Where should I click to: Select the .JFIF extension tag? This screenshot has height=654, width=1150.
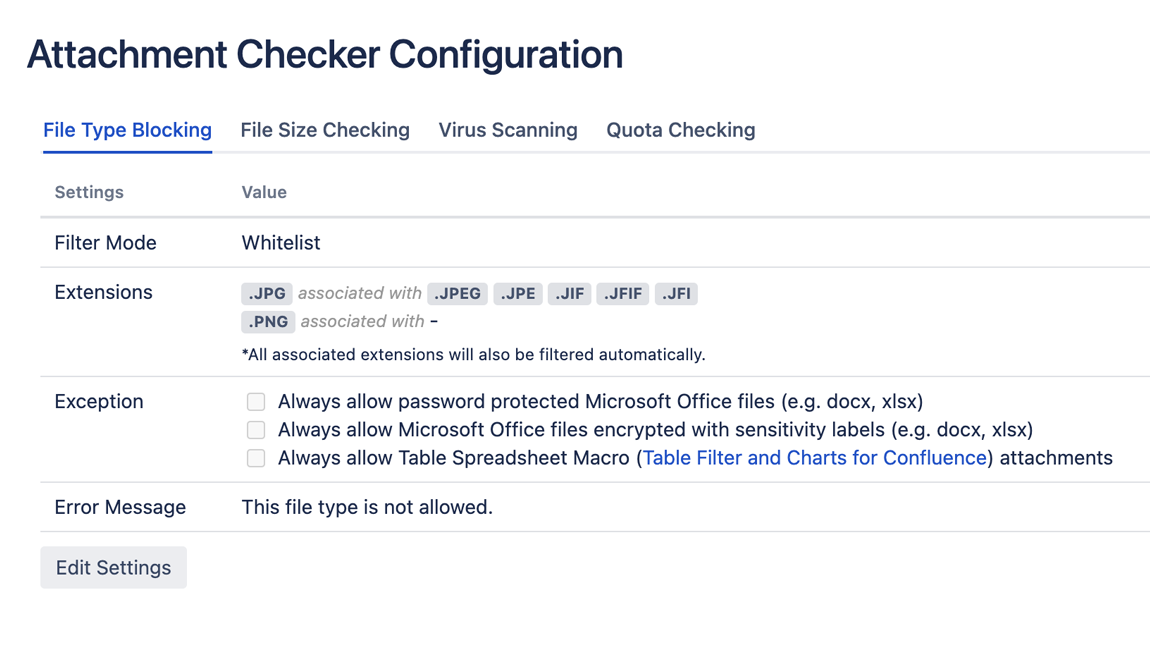[x=623, y=294]
